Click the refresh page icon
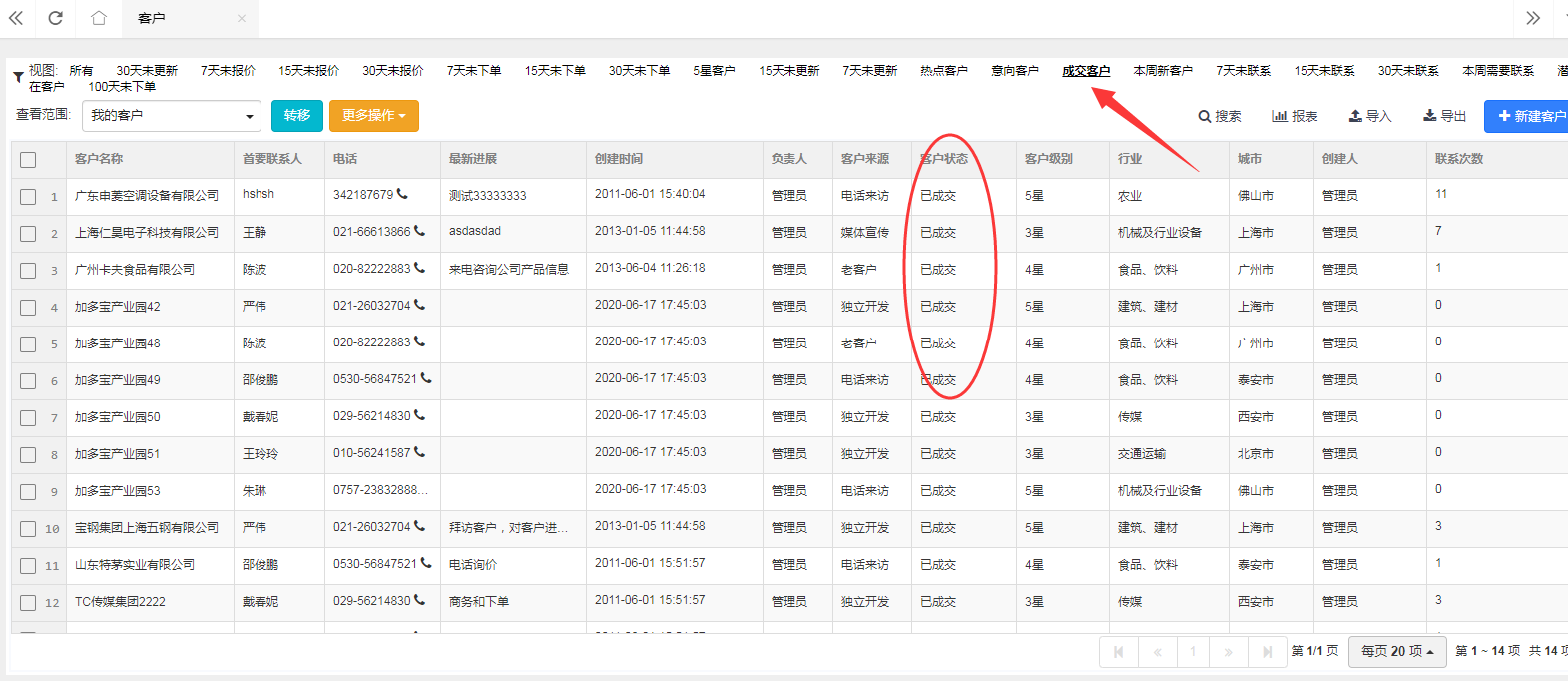This screenshot has width=1568, height=681. pos(56,18)
